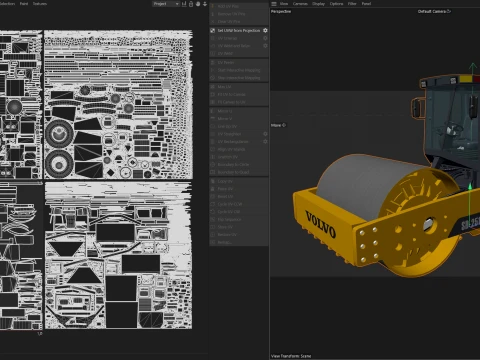Click Max UV icon

(x=213, y=87)
